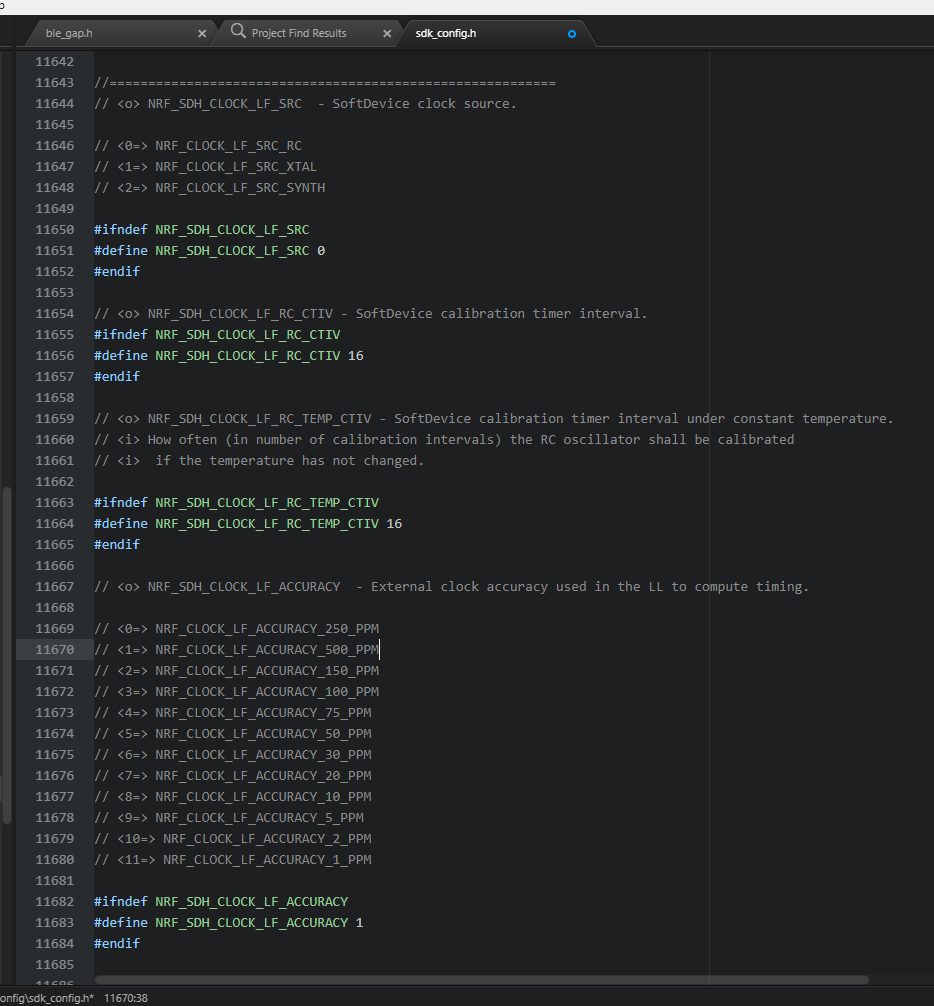934x1006 pixels.
Task: Switch to the ble_gap.h tab
Action: (70, 33)
